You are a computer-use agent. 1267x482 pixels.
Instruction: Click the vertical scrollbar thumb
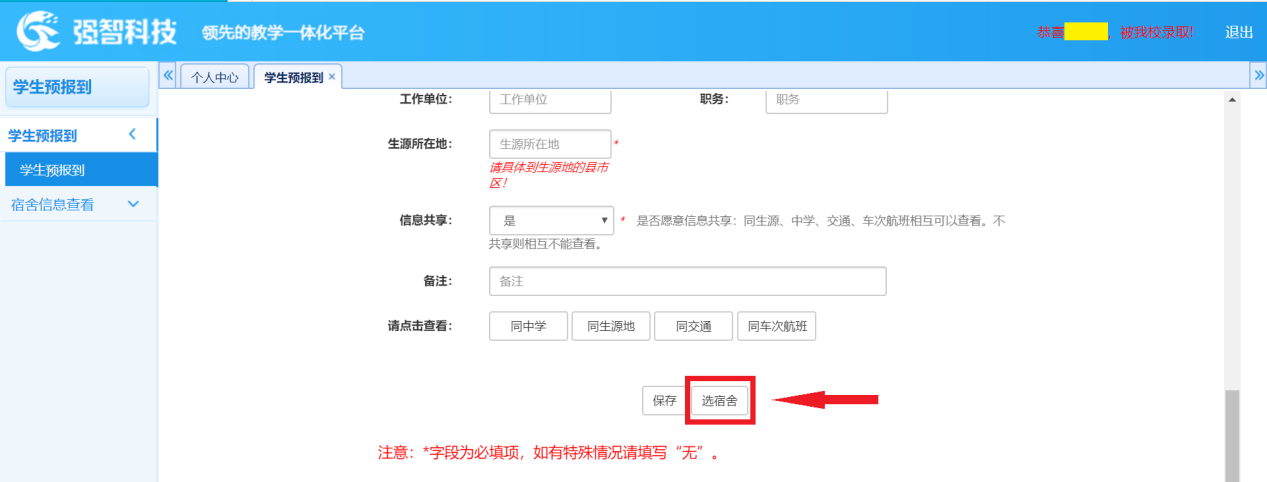tap(1232, 430)
